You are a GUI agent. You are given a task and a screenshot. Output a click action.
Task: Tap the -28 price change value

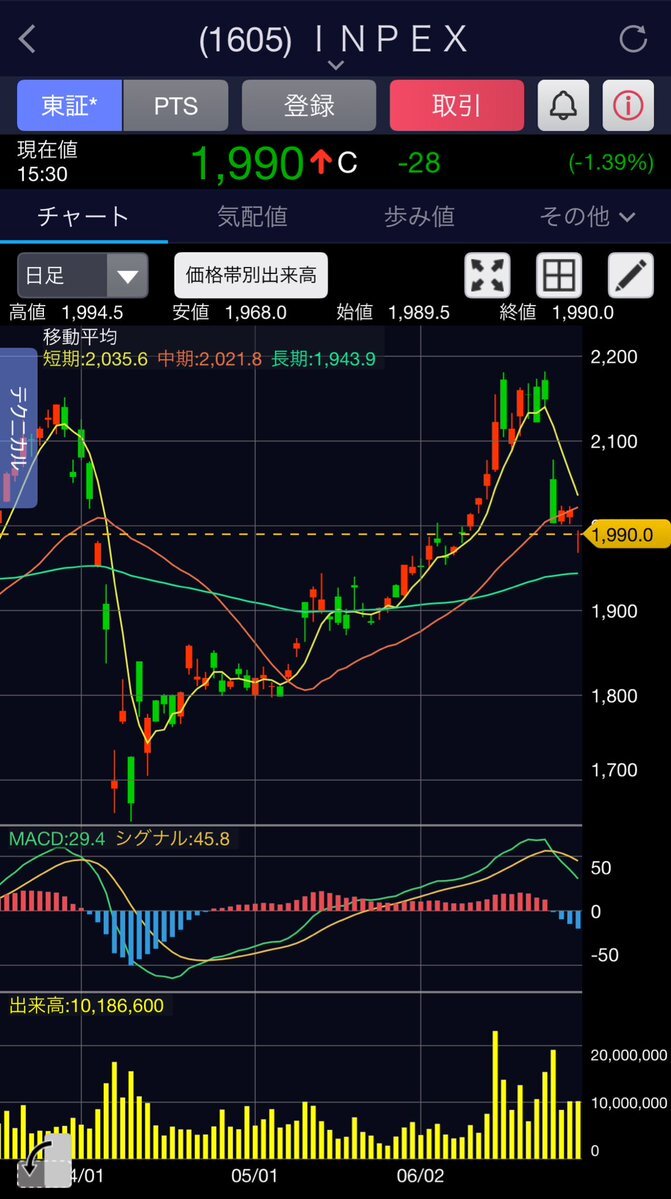click(419, 163)
